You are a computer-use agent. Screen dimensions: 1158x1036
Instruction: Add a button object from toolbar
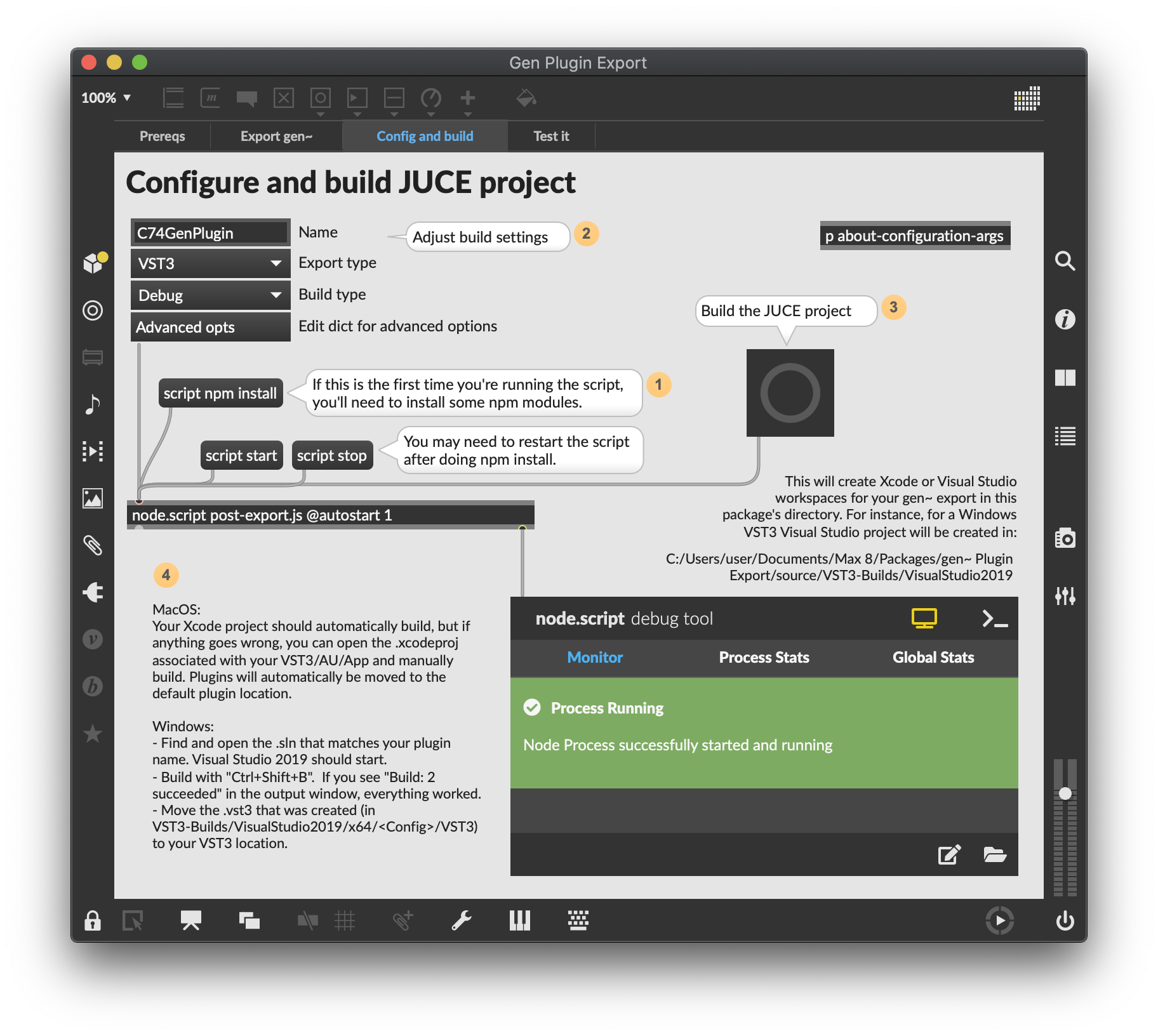[x=321, y=98]
